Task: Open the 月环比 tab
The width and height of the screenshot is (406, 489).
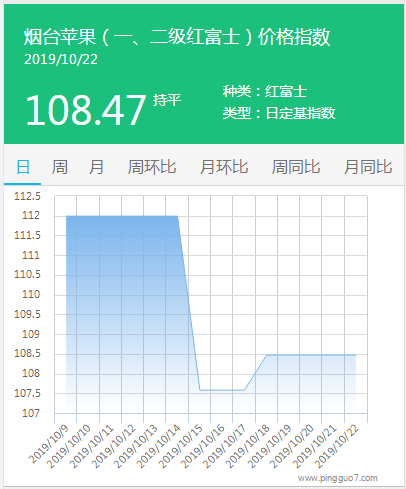Action: 224,167
